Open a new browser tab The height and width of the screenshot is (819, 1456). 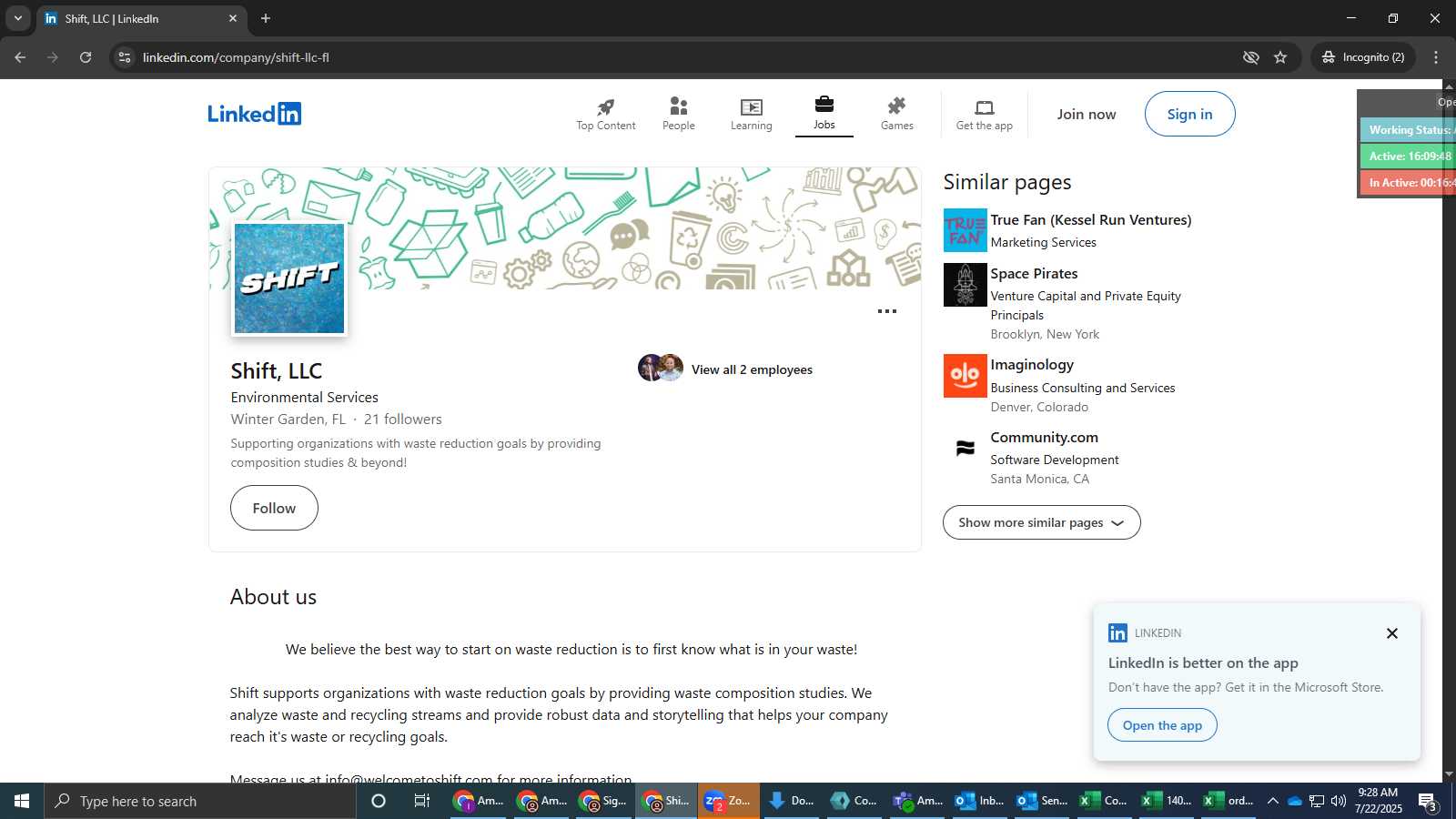pos(266,18)
